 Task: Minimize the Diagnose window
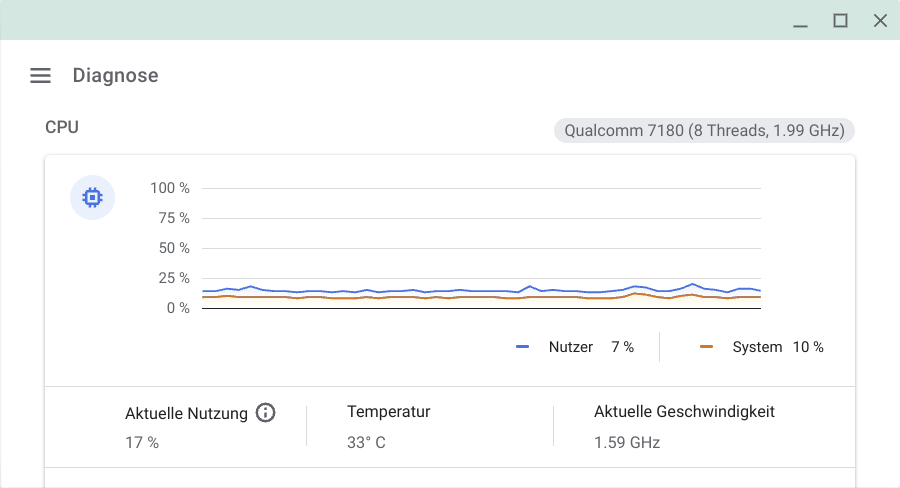click(801, 21)
